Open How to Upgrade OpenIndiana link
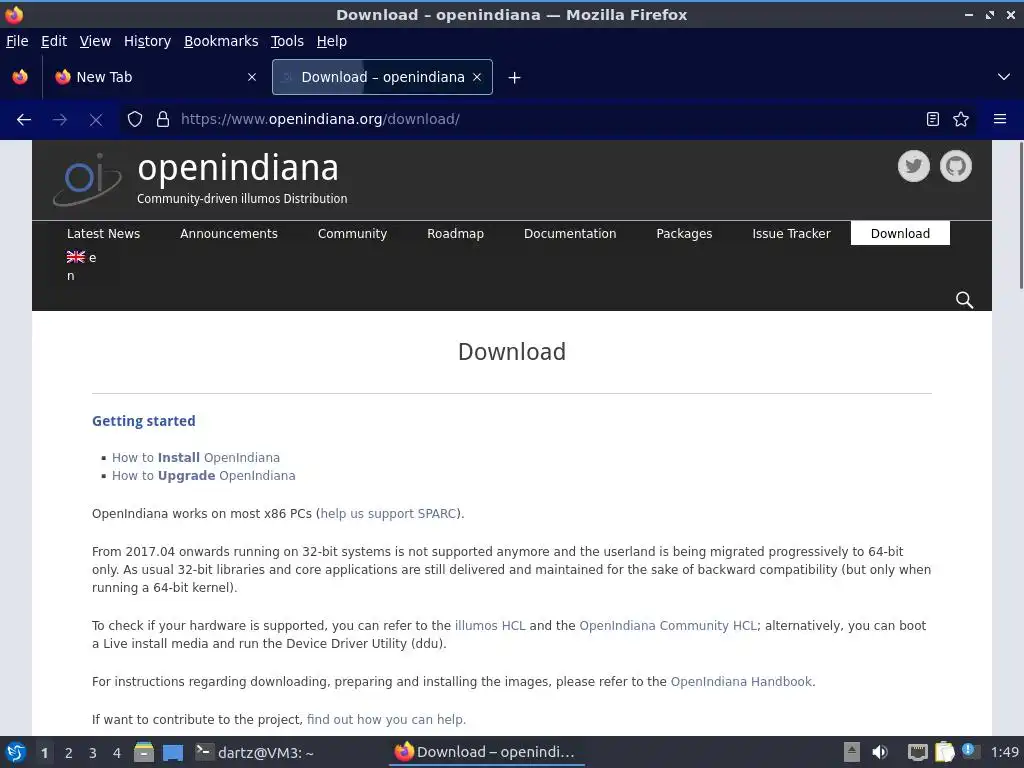The height and width of the screenshot is (768, 1024). click(204, 475)
